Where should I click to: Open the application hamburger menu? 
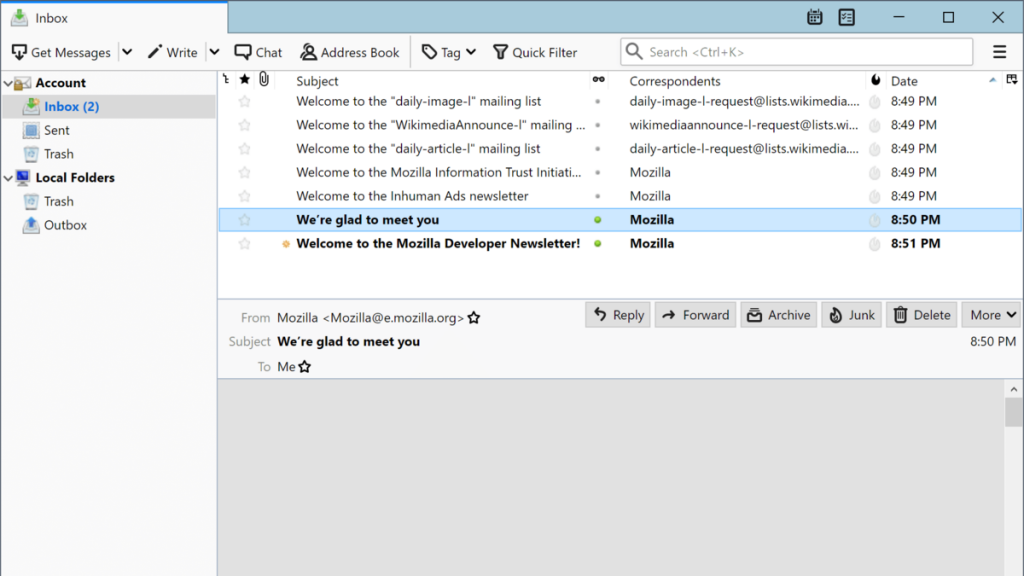[x=999, y=51]
